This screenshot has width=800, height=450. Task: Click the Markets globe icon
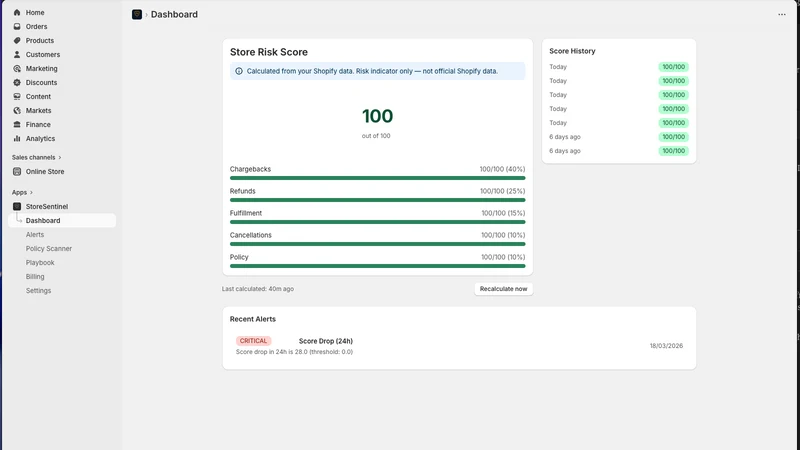(17, 110)
